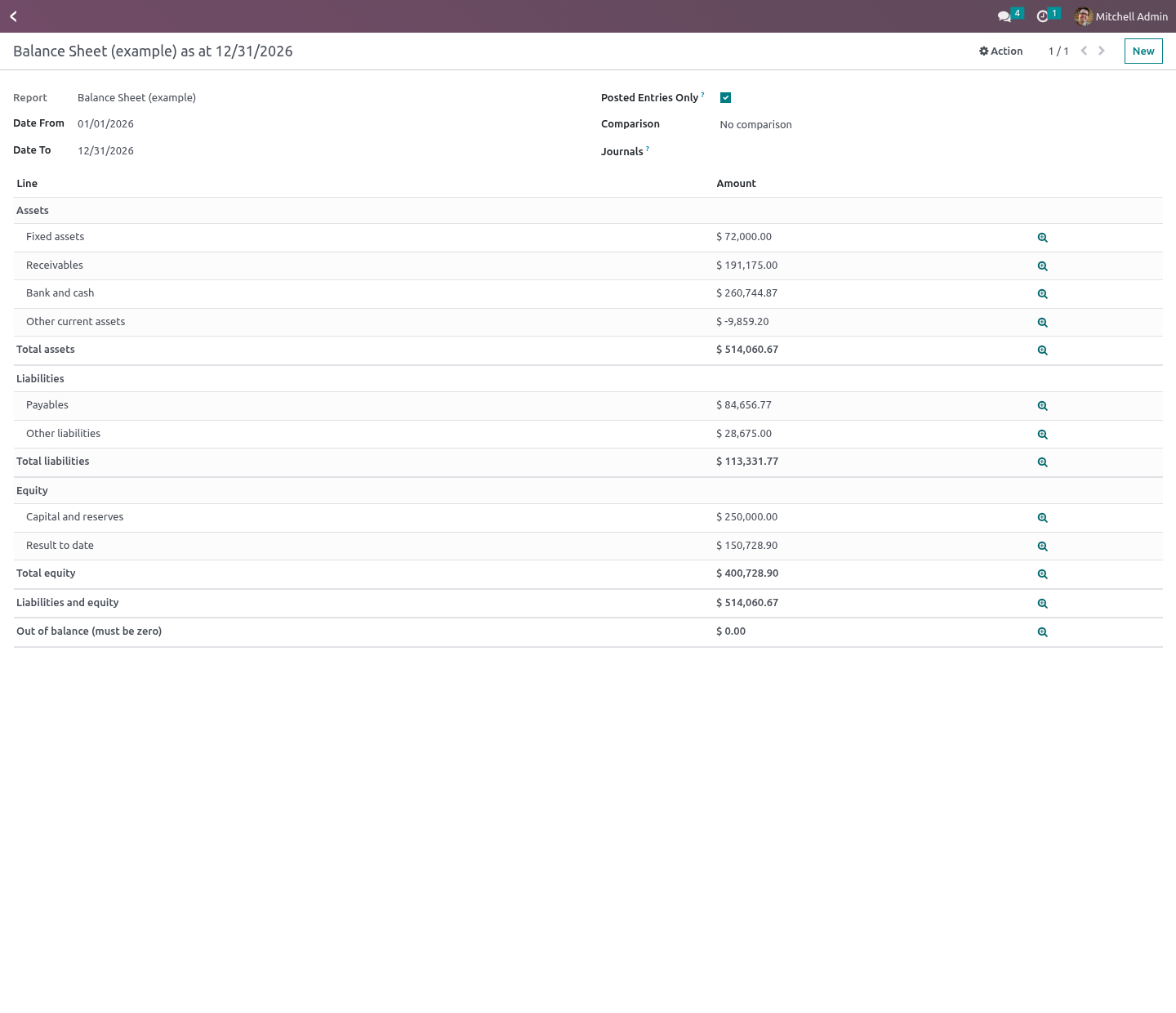Click magnifier for Liabilities and equity row
The width and height of the screenshot is (1176, 1013).
point(1042,604)
